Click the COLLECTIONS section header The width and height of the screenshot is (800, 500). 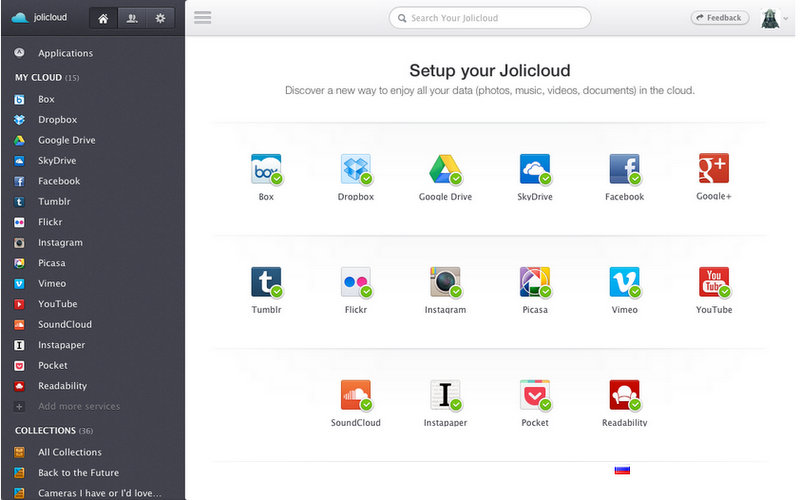[54, 431]
